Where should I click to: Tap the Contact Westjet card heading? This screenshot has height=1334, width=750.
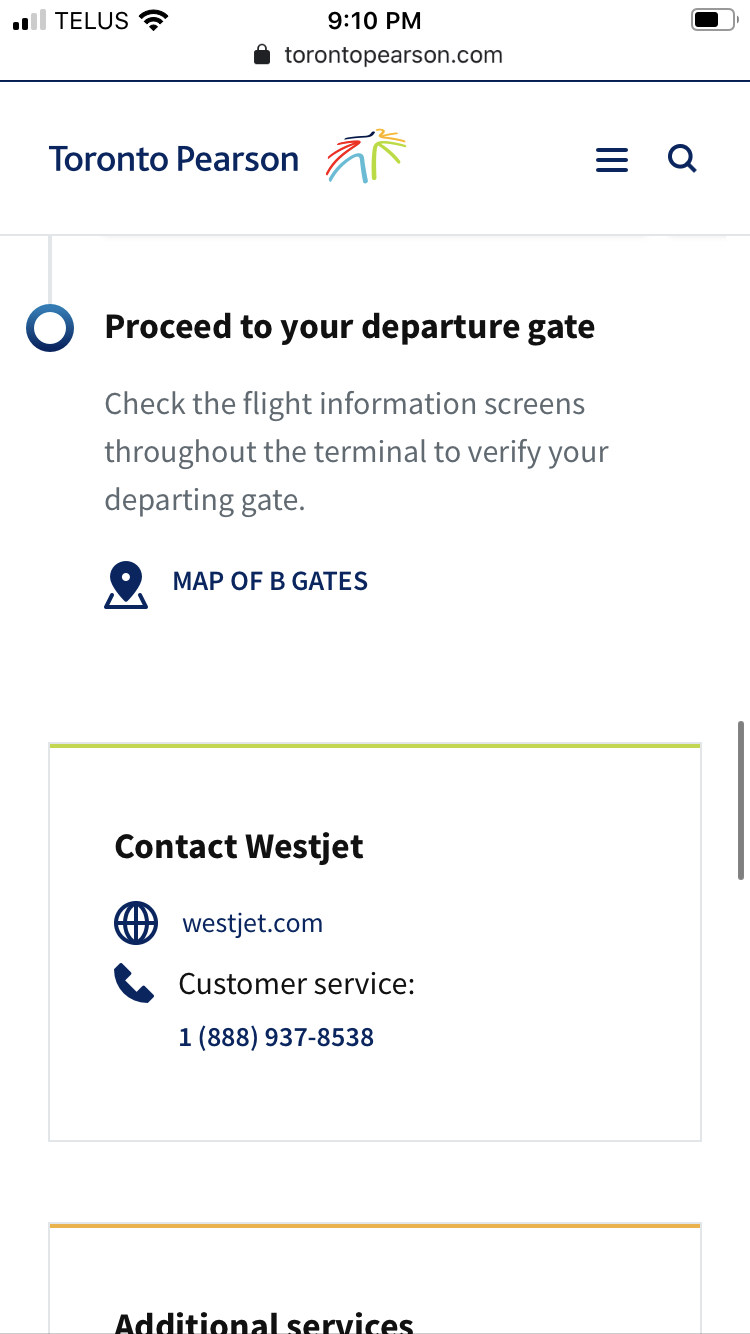[239, 847]
